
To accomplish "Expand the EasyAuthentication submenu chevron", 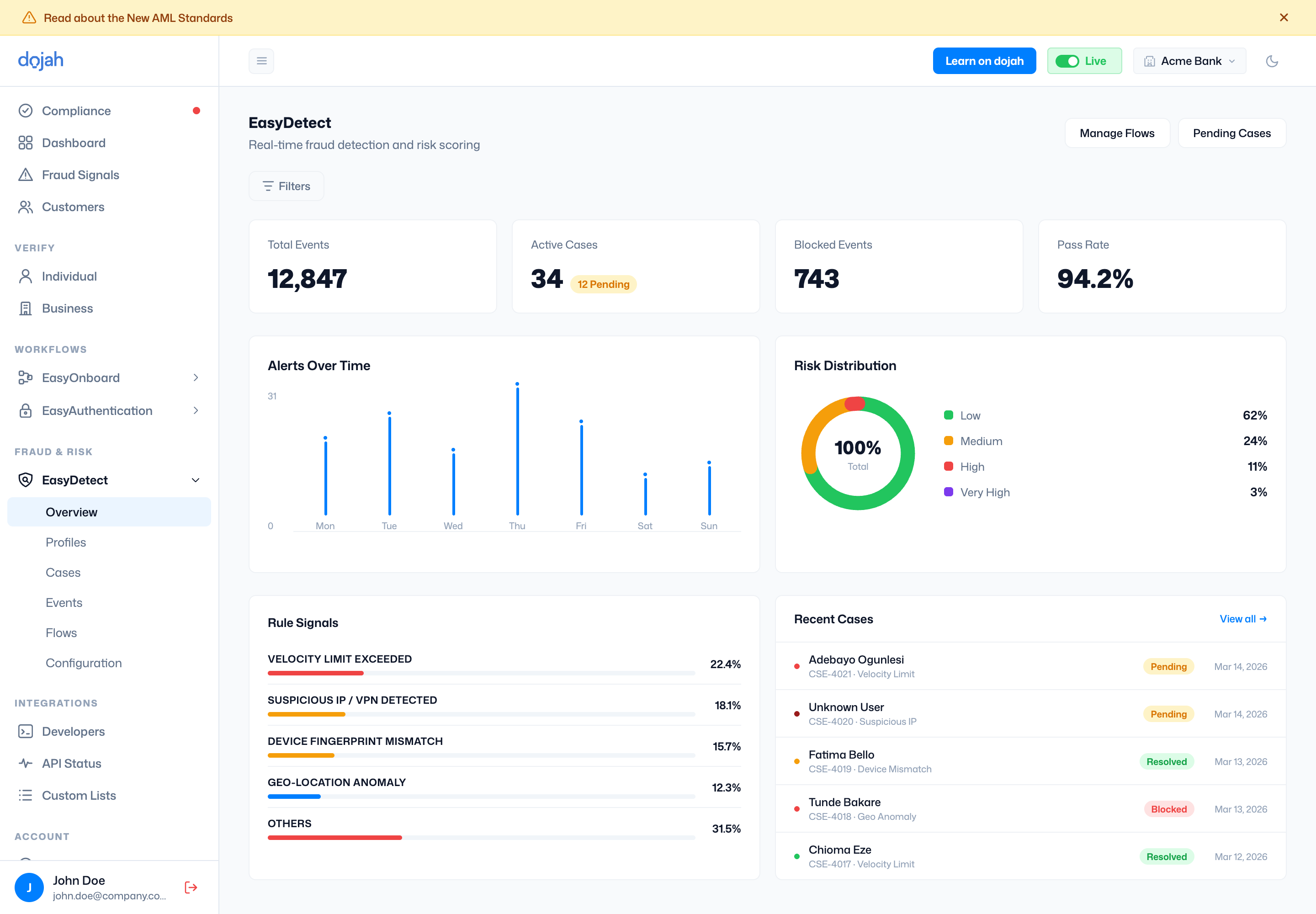I will pos(196,410).
